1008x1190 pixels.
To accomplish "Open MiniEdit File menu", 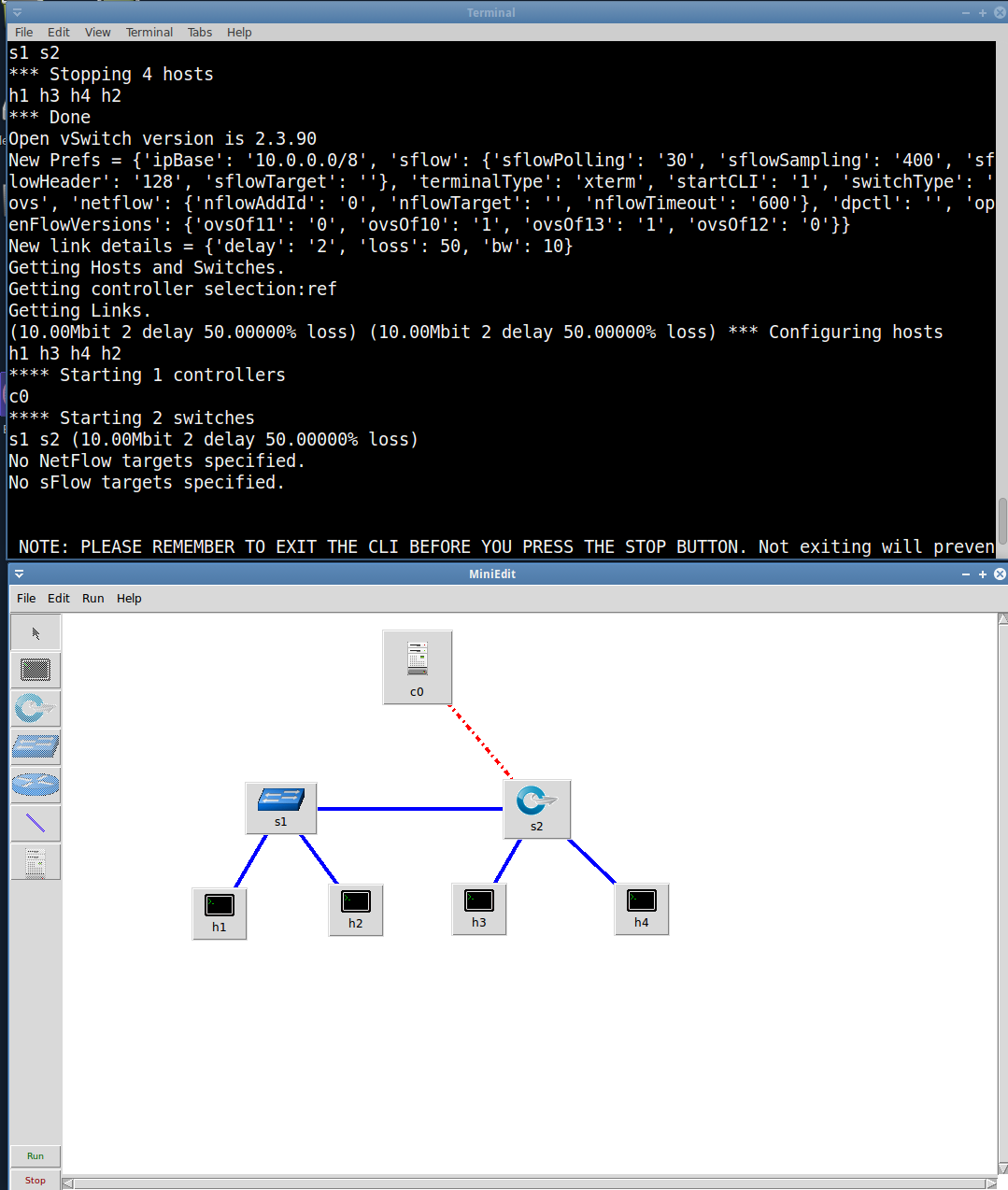I will [x=26, y=598].
